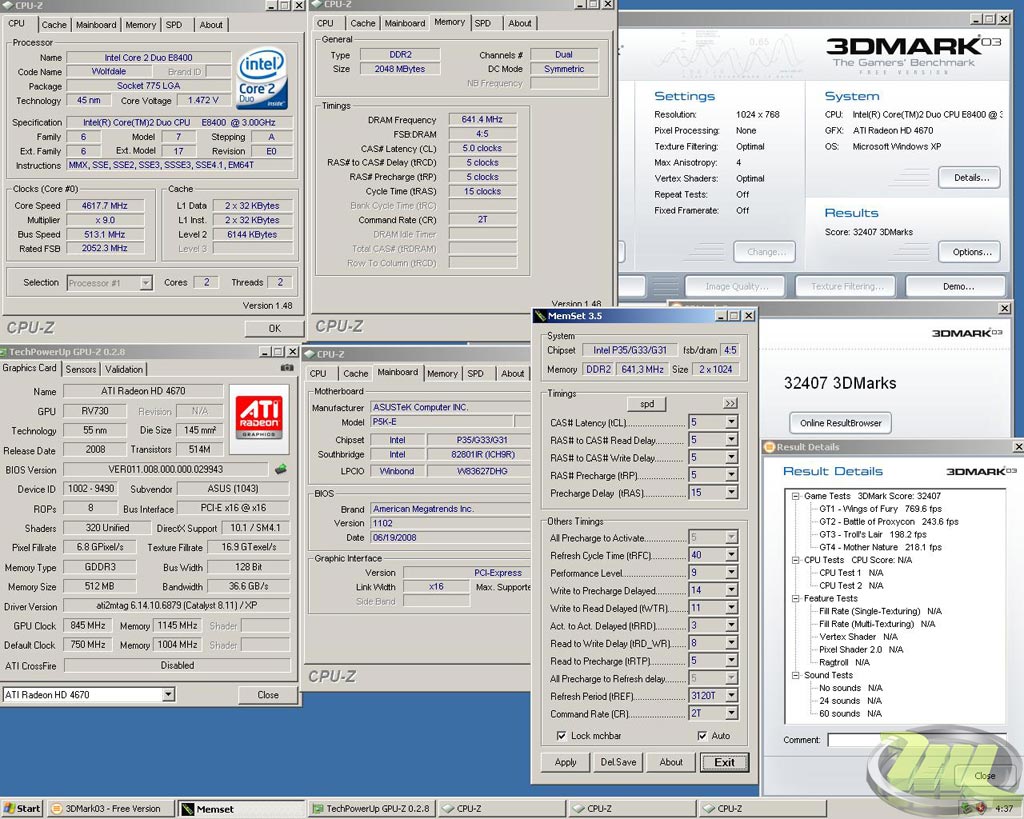Click the Online ResultBrowser button
Image resolution: width=1024 pixels, height=819 pixels.
(840, 423)
